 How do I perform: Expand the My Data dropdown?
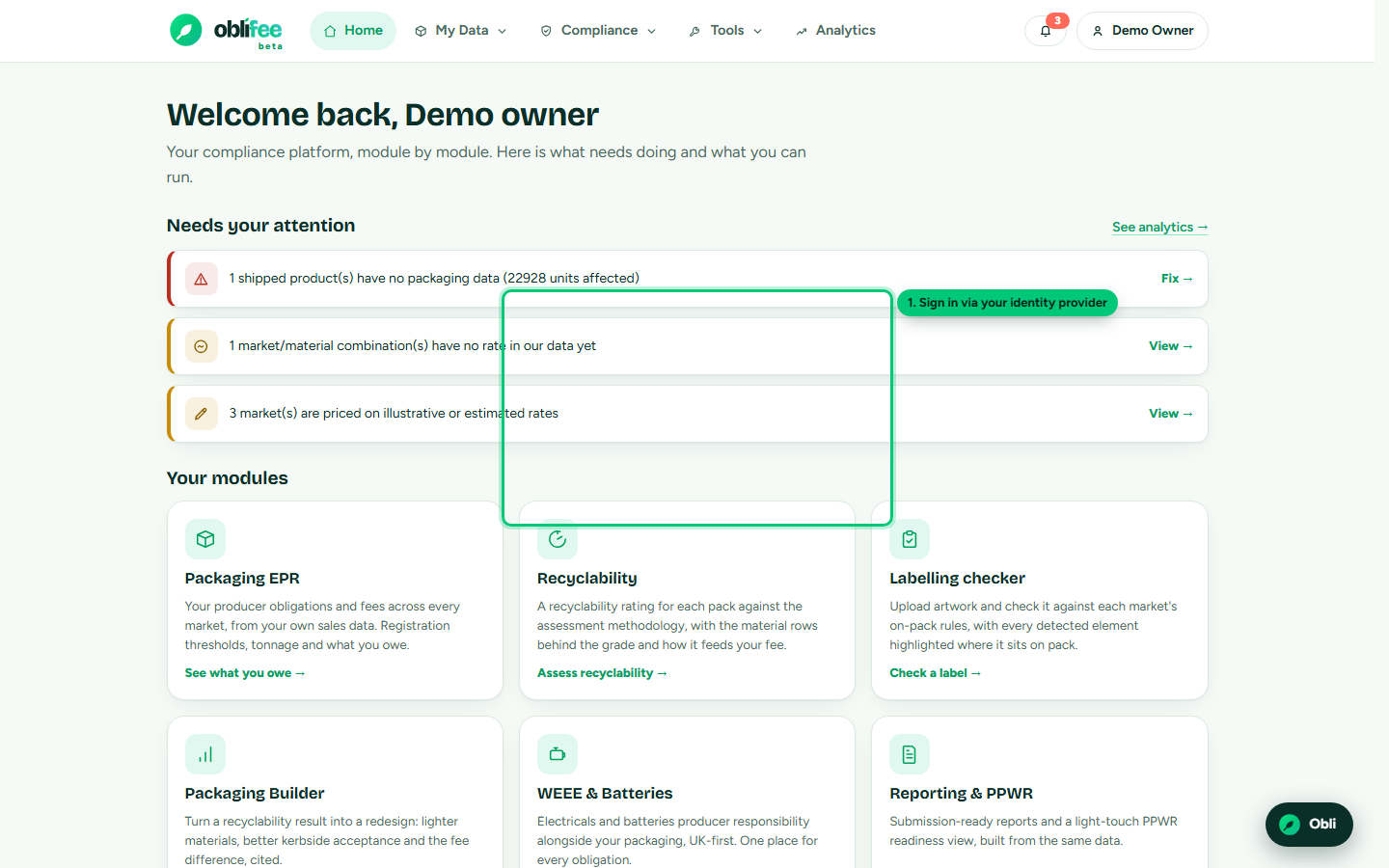click(x=461, y=31)
